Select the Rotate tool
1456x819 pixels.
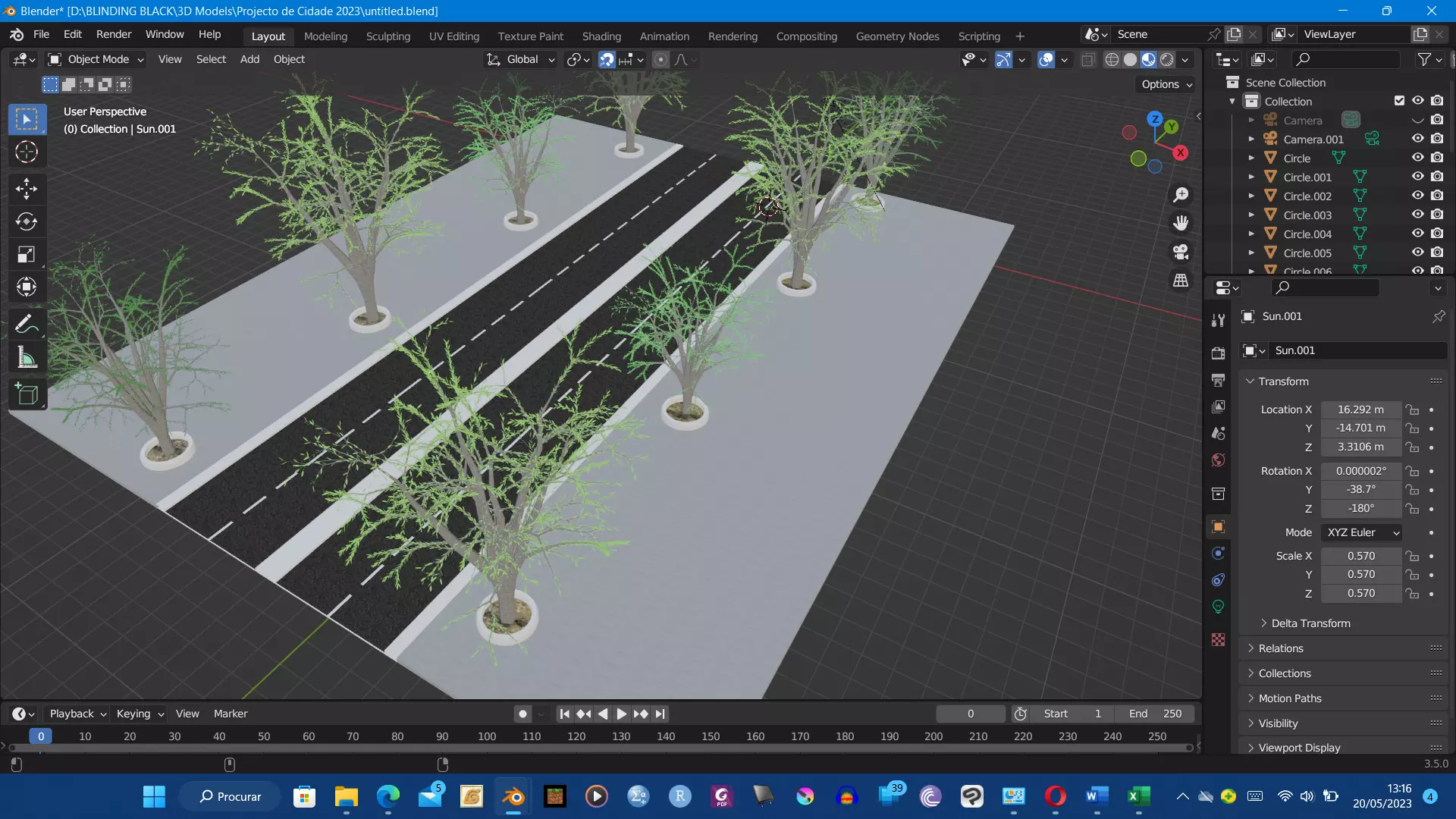(27, 221)
